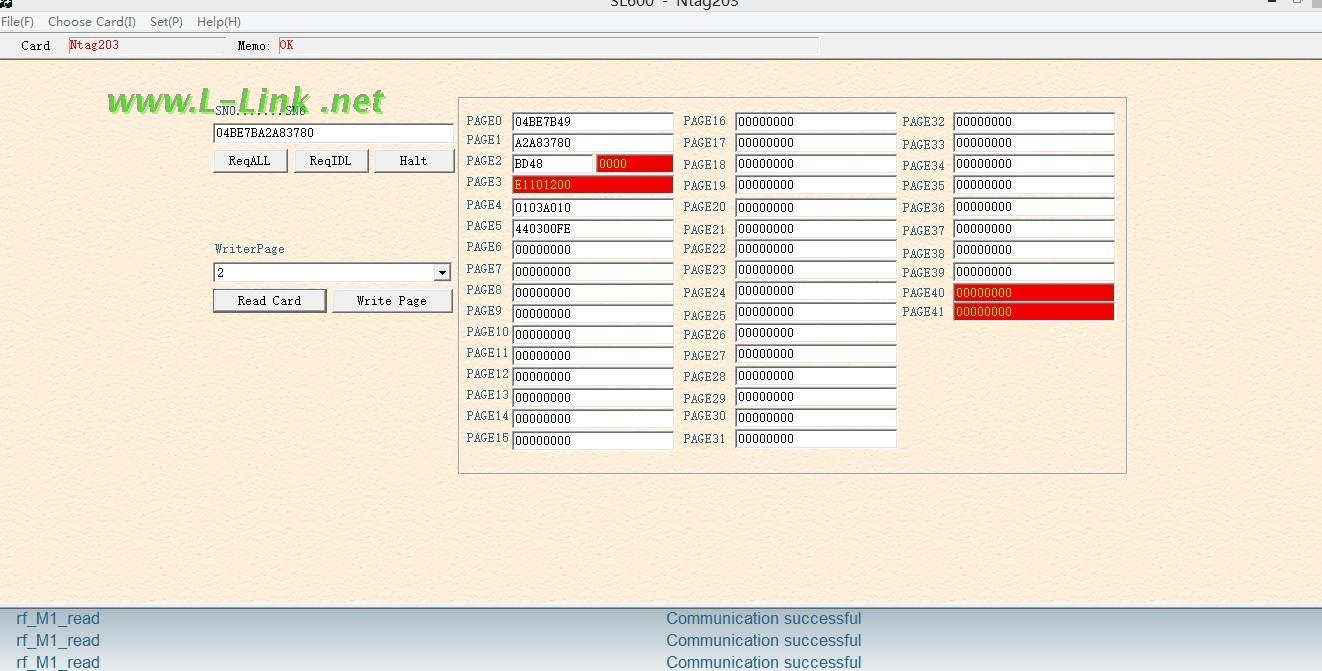Select the PAGE0 data field

click(x=592, y=122)
